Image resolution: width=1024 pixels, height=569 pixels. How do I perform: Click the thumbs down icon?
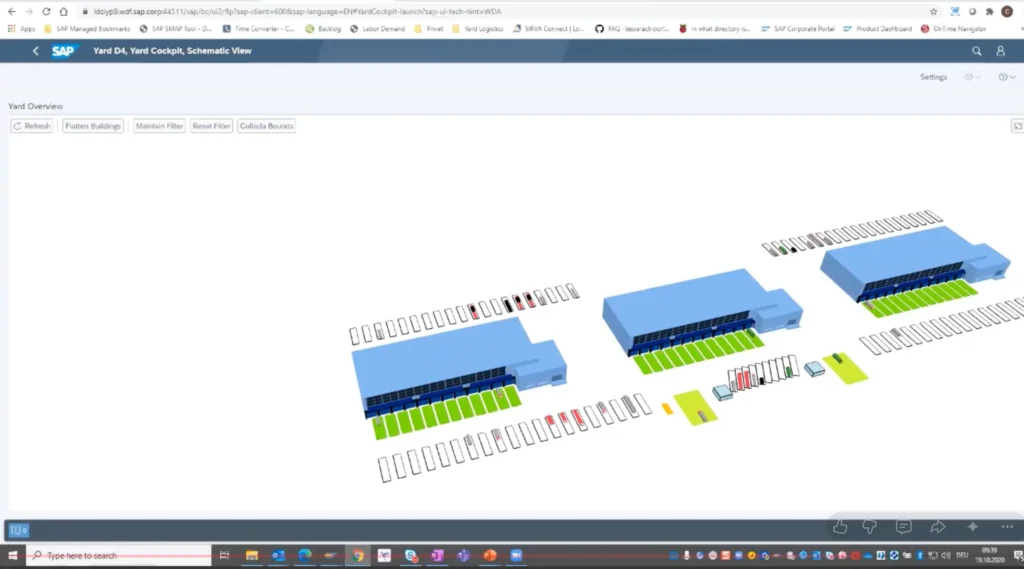[869, 527]
